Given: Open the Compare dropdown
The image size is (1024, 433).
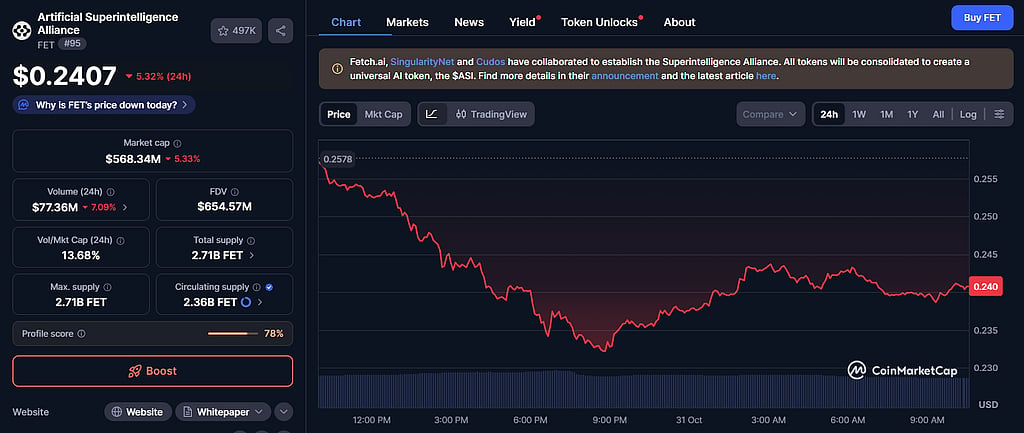Looking at the screenshot, I should pyautogui.click(x=771, y=114).
